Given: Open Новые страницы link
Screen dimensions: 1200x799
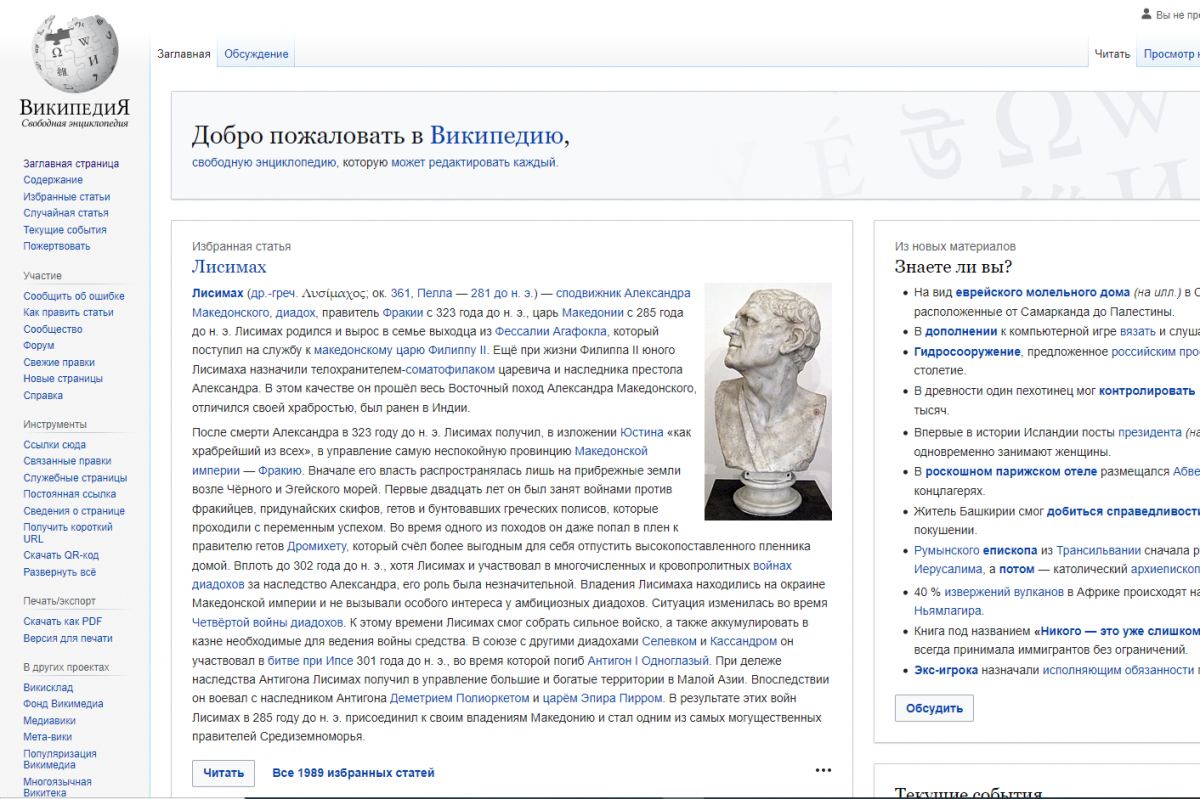Looking at the screenshot, I should (63, 379).
